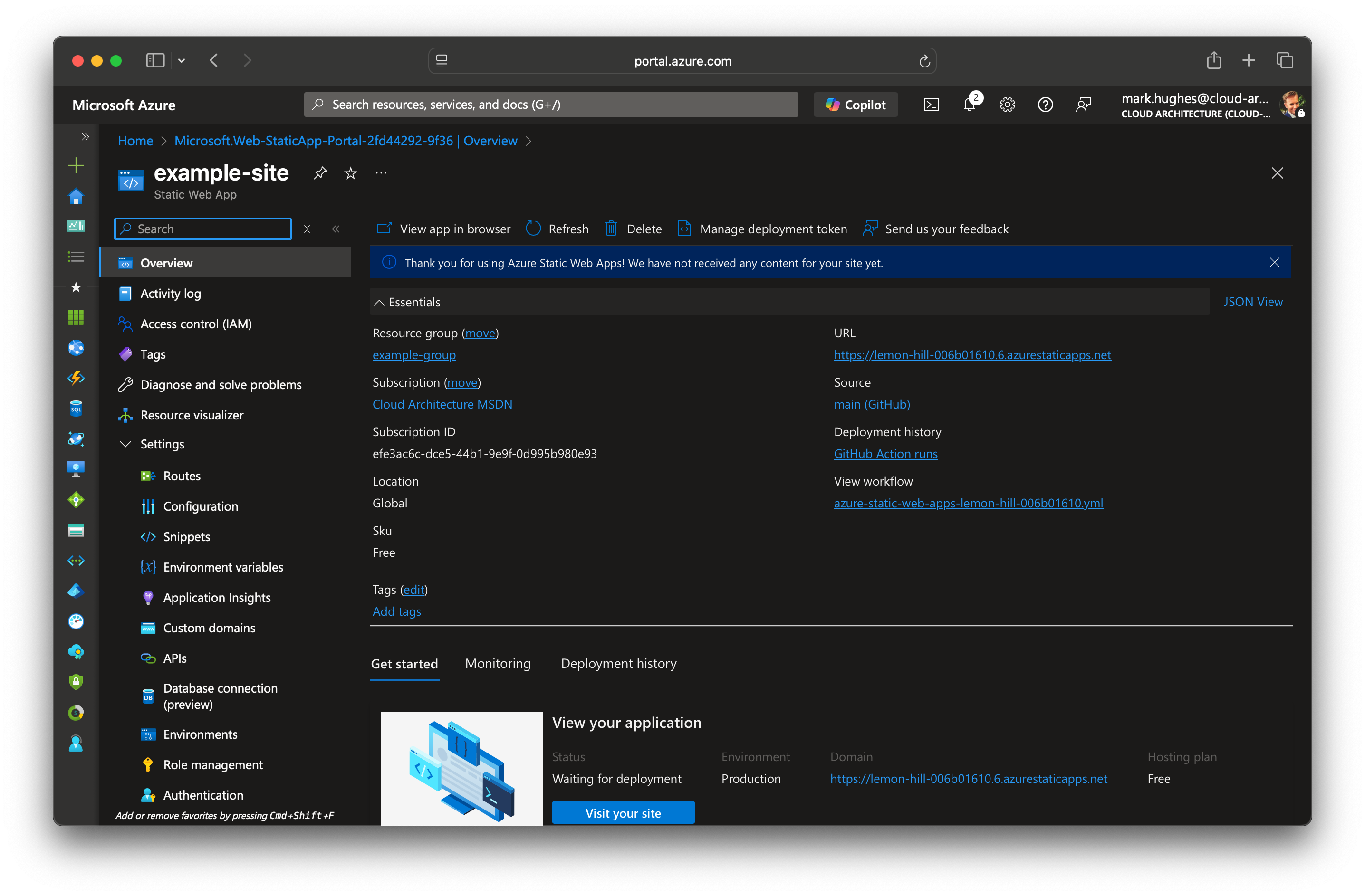Open Dashboard icon in left sidebar
1365x896 pixels.
pos(76,227)
